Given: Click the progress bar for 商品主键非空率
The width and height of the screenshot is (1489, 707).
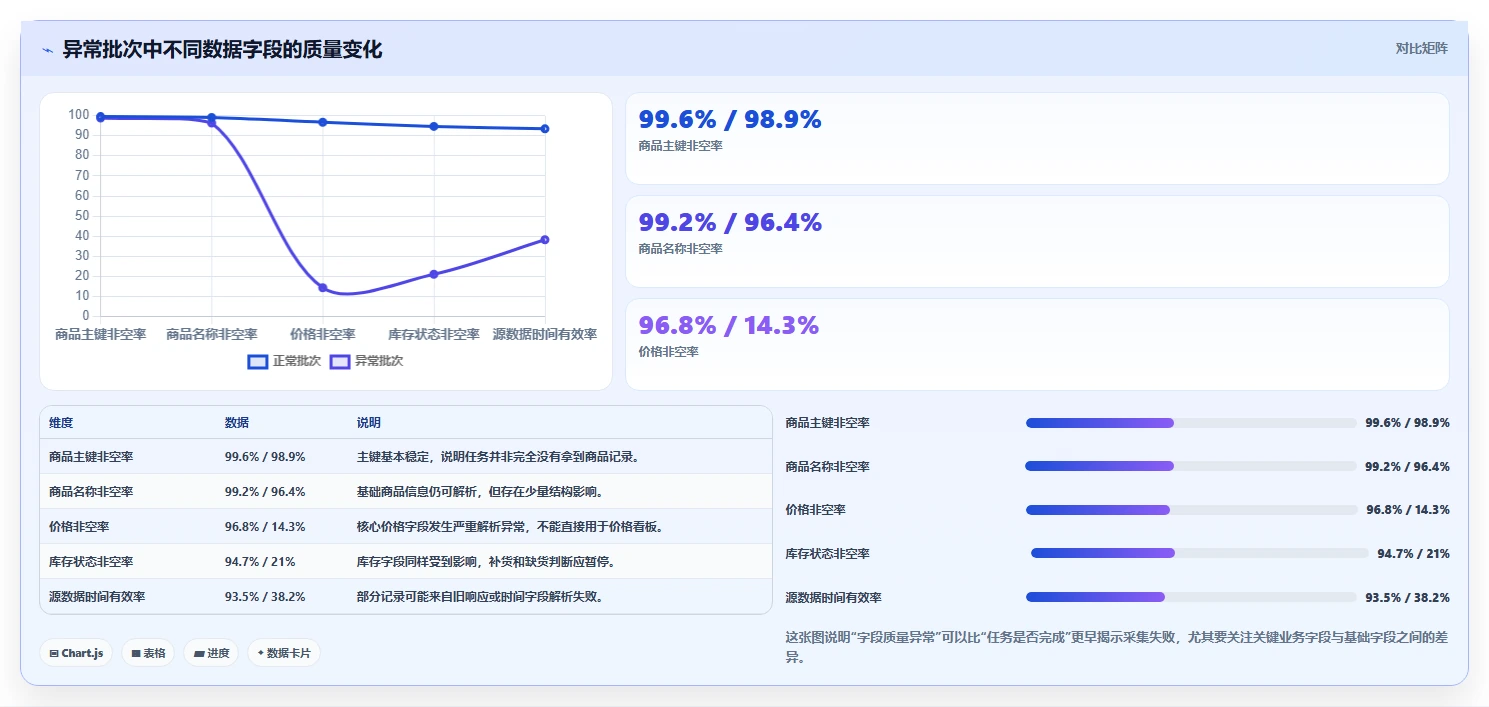Looking at the screenshot, I should pos(1191,423).
